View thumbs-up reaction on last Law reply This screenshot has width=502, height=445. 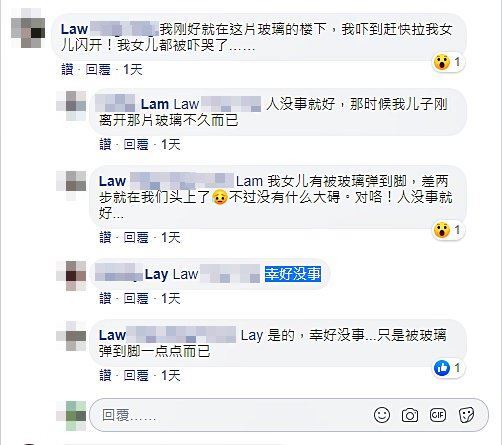[447, 368]
